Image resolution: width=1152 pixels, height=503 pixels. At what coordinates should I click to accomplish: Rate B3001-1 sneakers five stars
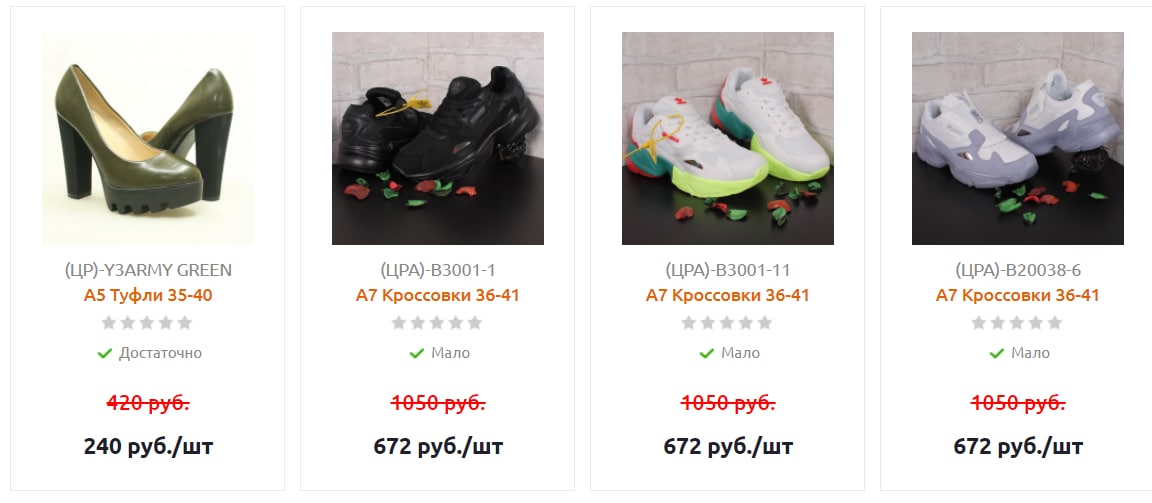point(475,322)
